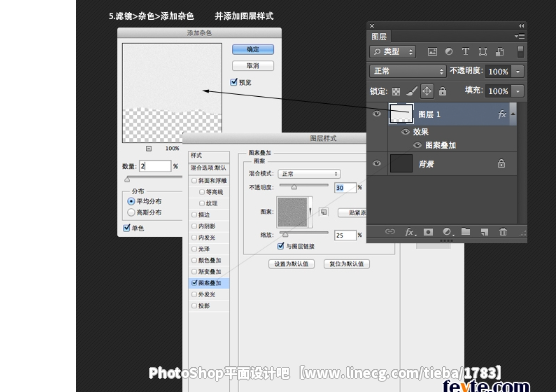
Task: Click link layers icon at panel bottom
Action: (x=390, y=232)
